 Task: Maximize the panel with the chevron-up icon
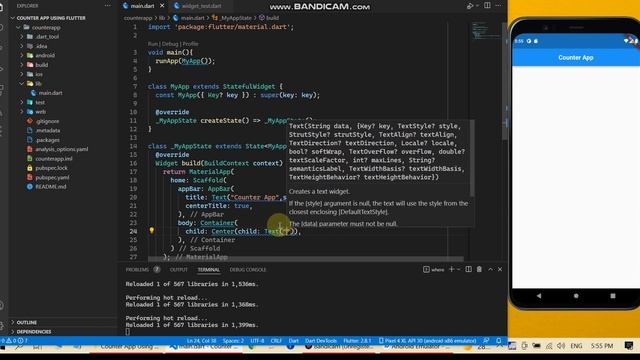[490, 269]
